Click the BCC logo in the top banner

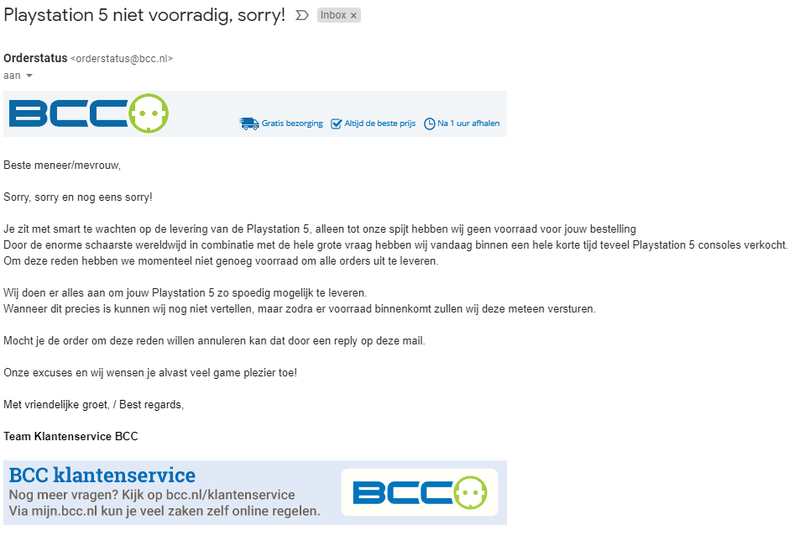coord(88,113)
